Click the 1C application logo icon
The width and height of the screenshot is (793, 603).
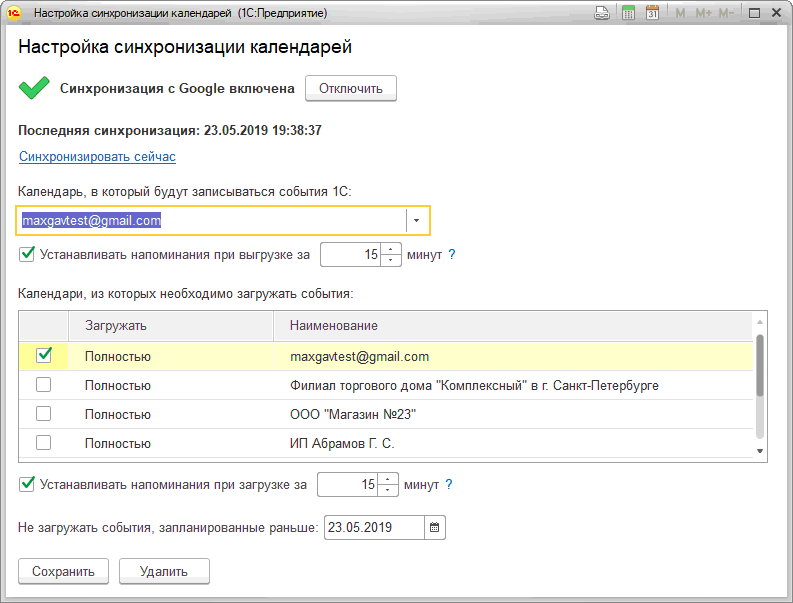[x=14, y=13]
